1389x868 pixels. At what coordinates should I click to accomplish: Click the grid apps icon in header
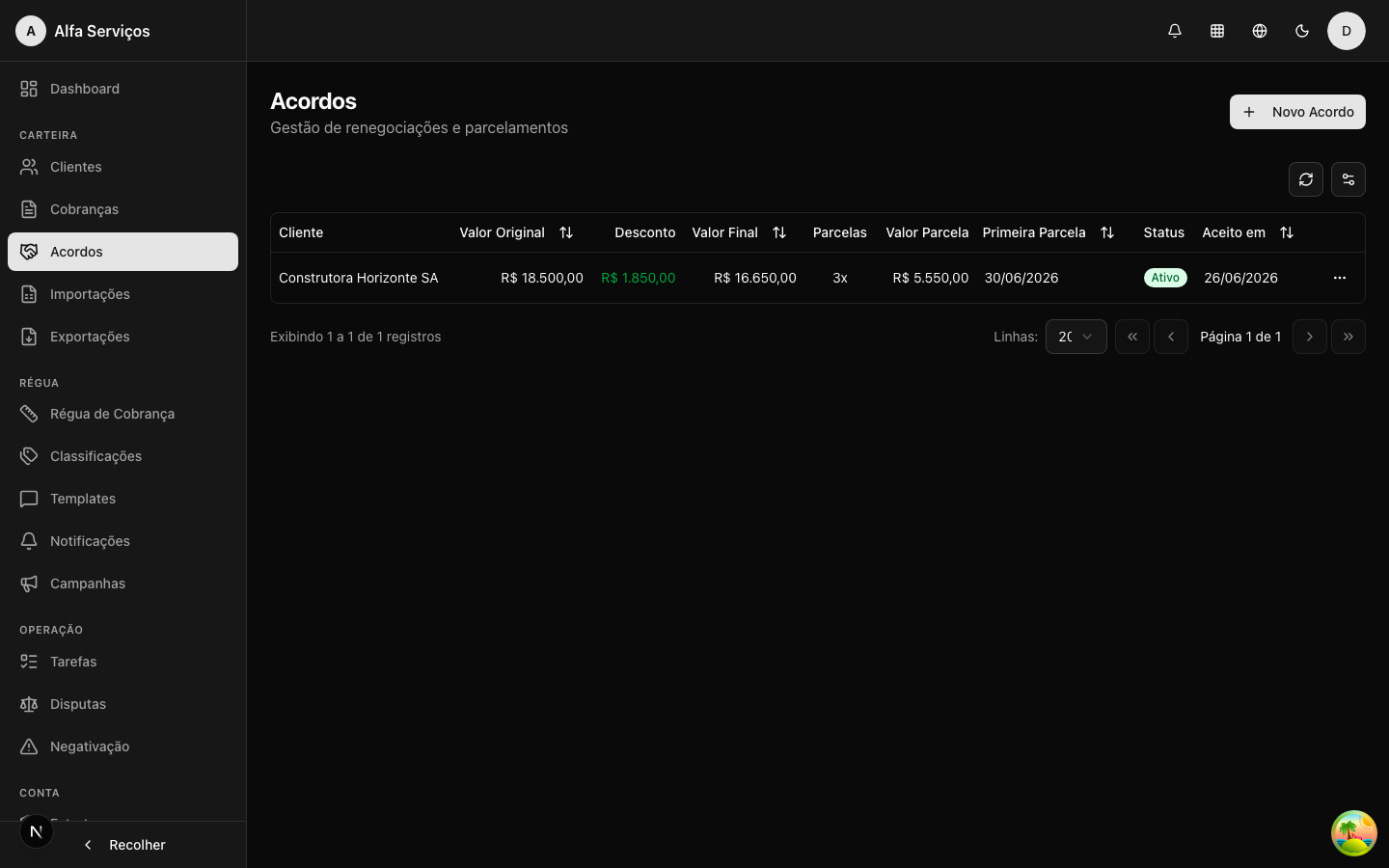(x=1217, y=31)
